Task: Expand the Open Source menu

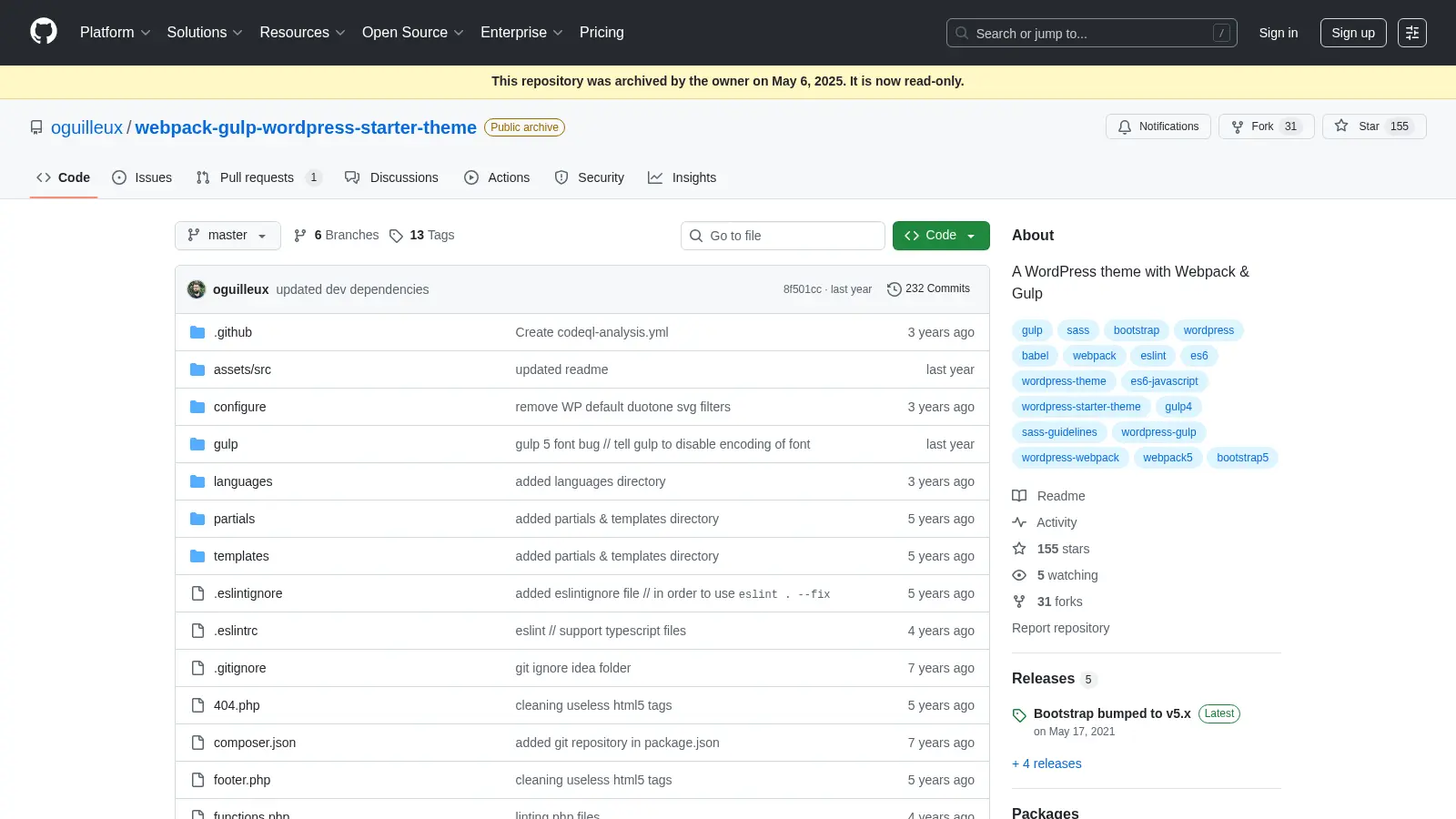Action: pyautogui.click(x=413, y=33)
